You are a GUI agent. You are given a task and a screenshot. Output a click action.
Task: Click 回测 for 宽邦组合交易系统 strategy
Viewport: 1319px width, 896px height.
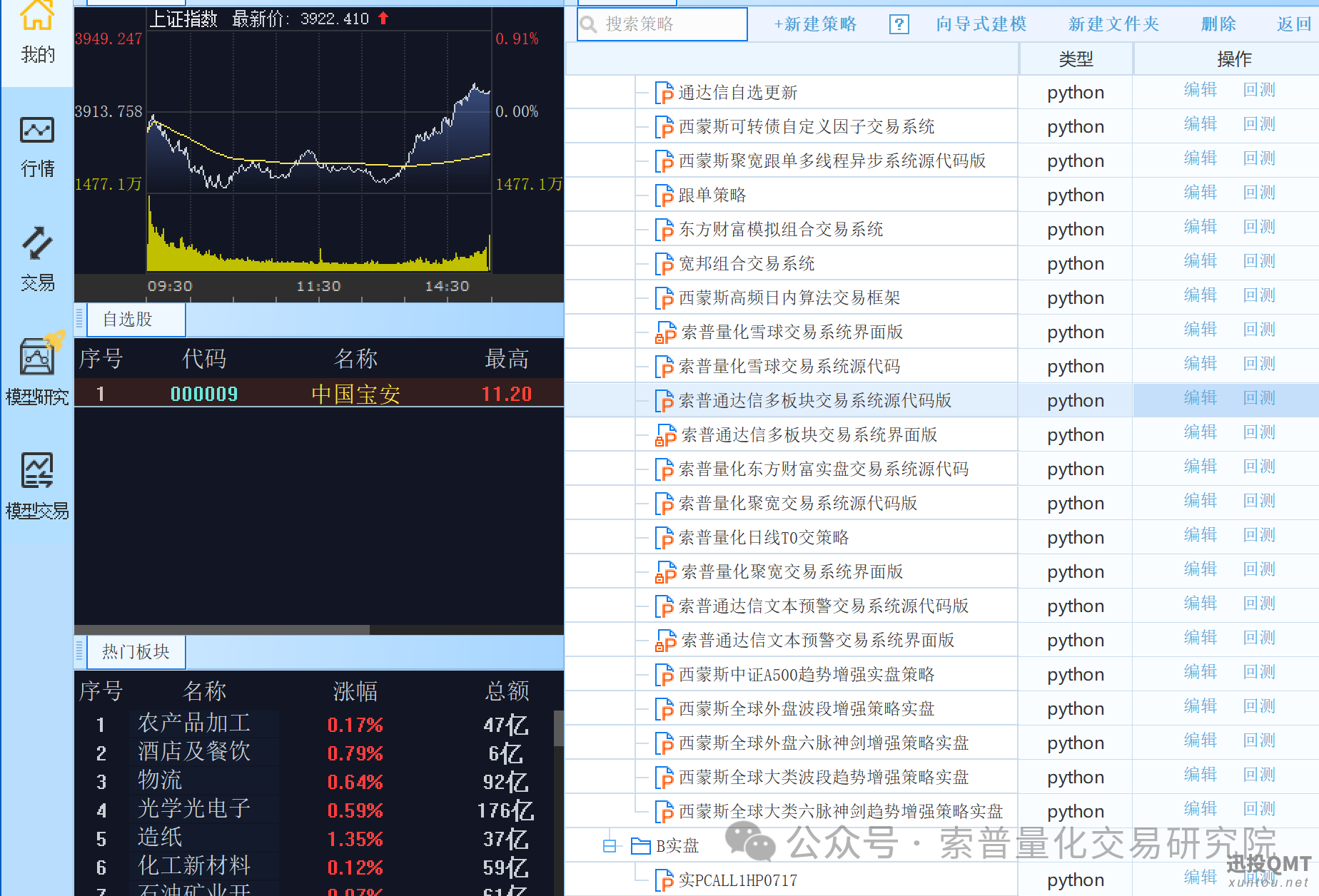click(x=1258, y=261)
